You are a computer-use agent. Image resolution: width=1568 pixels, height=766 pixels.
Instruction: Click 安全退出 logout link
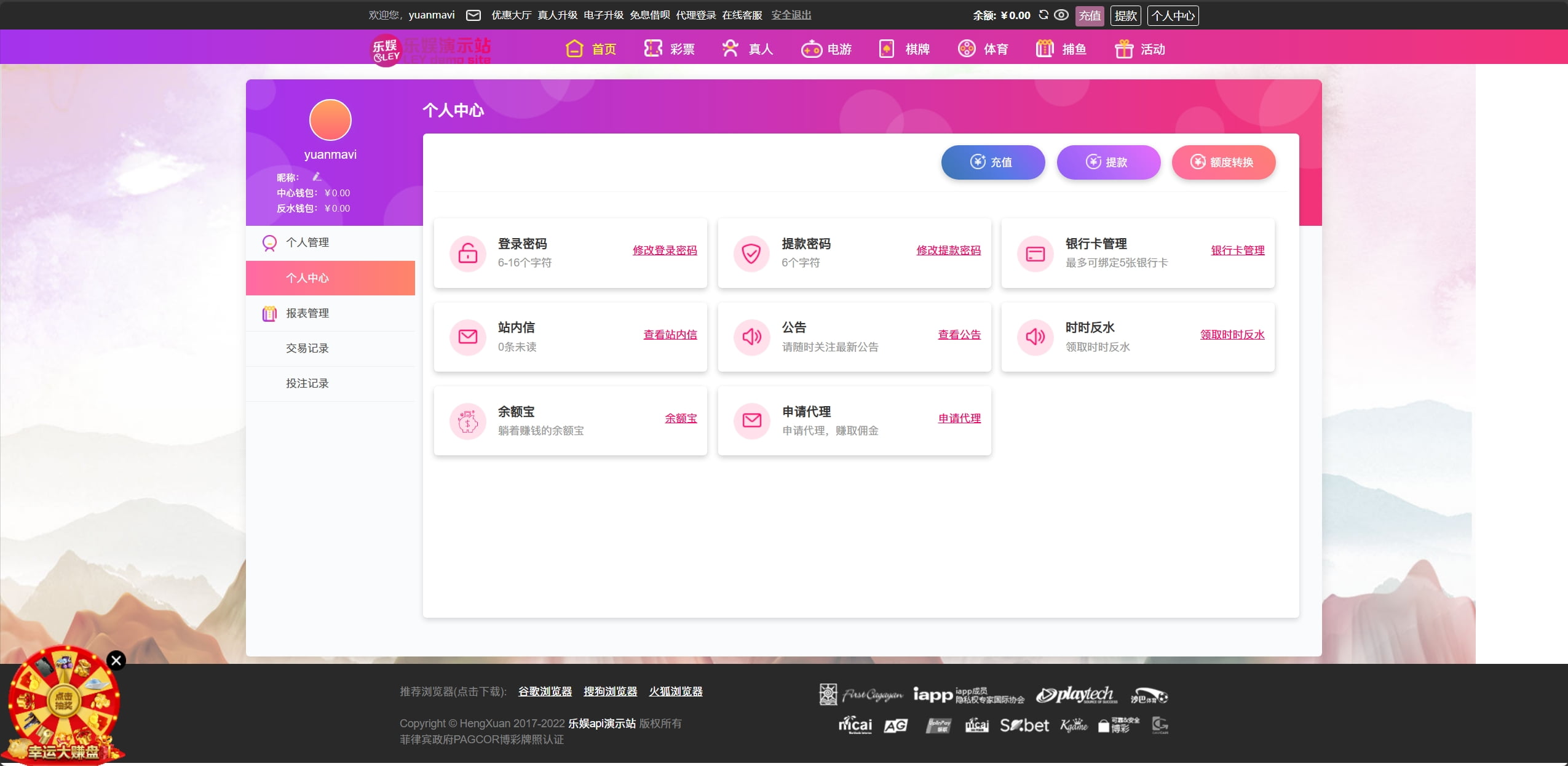pyautogui.click(x=791, y=15)
